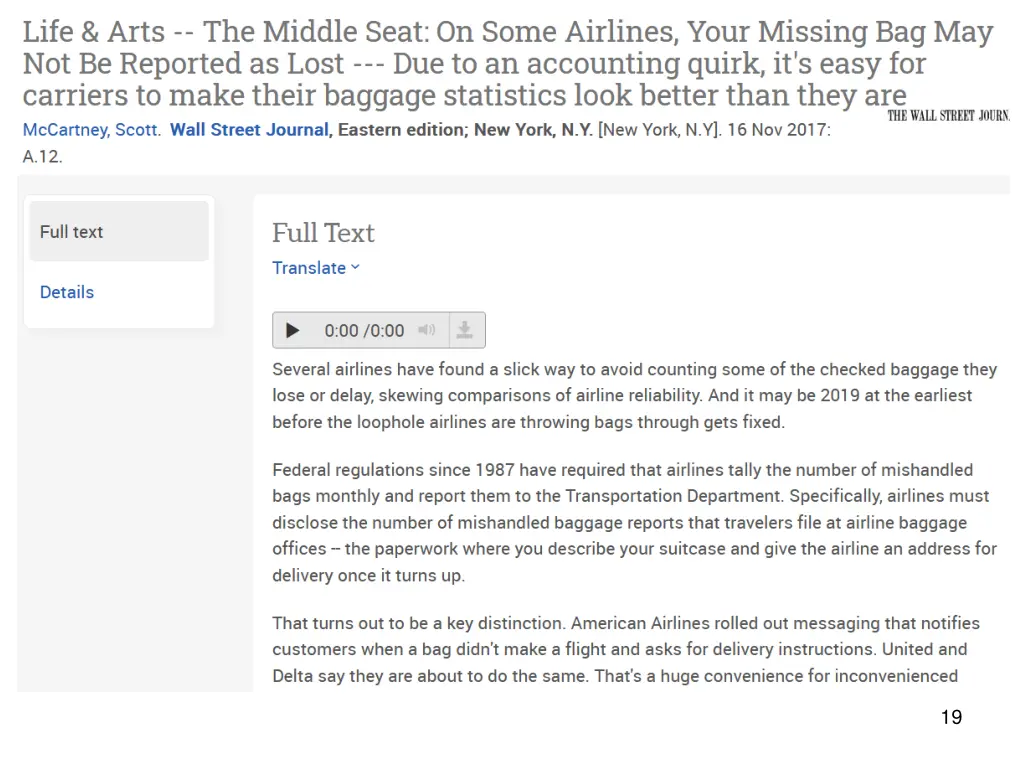The width and height of the screenshot is (1024, 768).
Task: Click the audio time display 0:00 /0:00
Action: [x=364, y=330]
